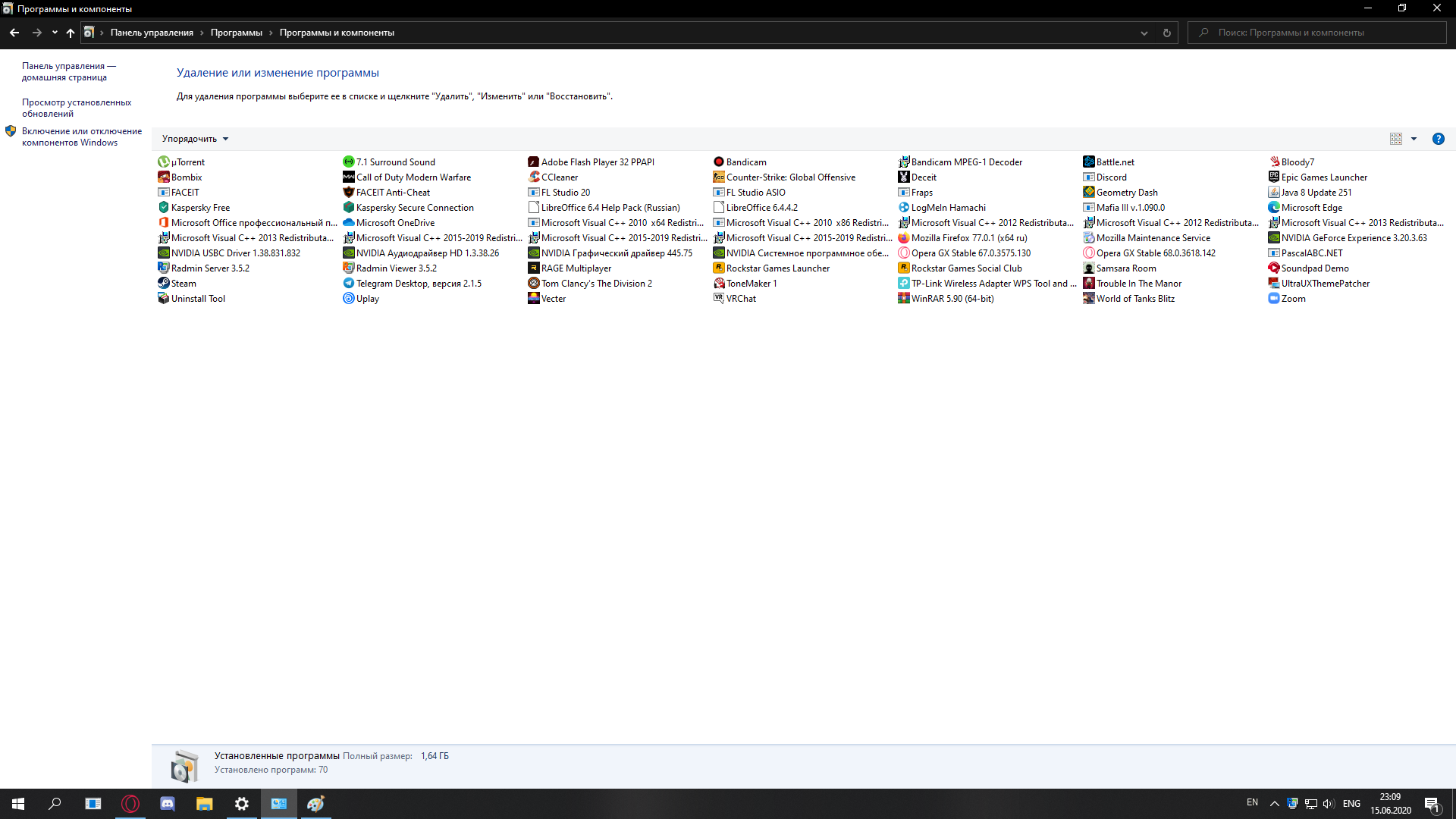
Task: Open the Settings gear on taskbar
Action: (x=242, y=804)
